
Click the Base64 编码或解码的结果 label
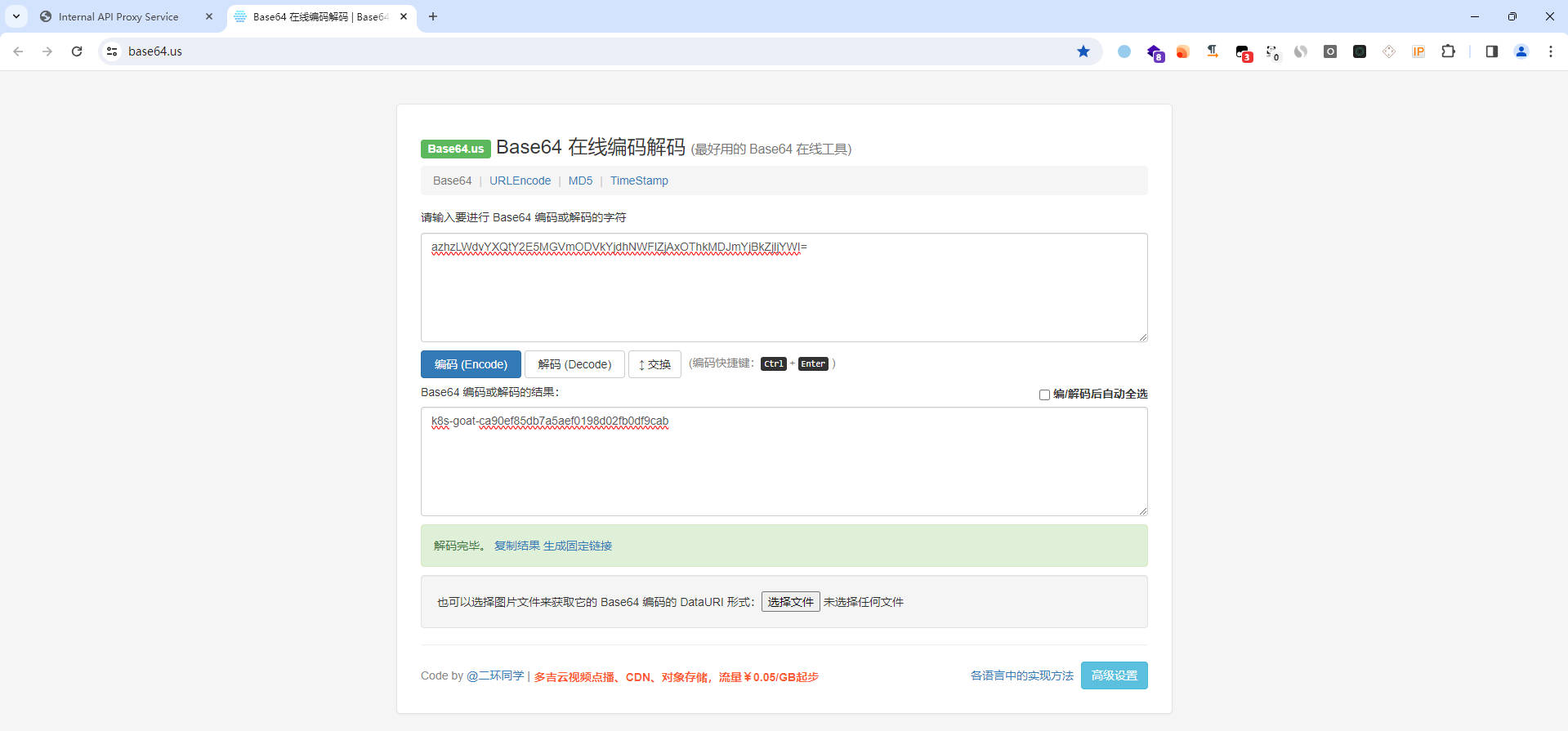(490, 392)
